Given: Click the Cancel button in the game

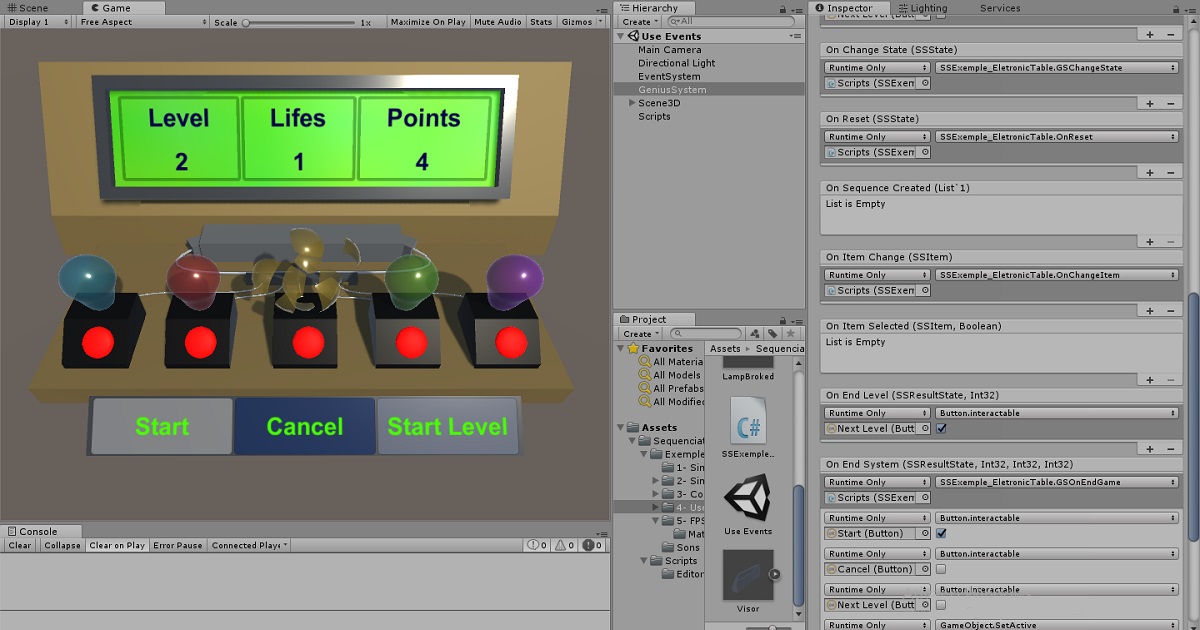Looking at the screenshot, I should click(x=305, y=427).
